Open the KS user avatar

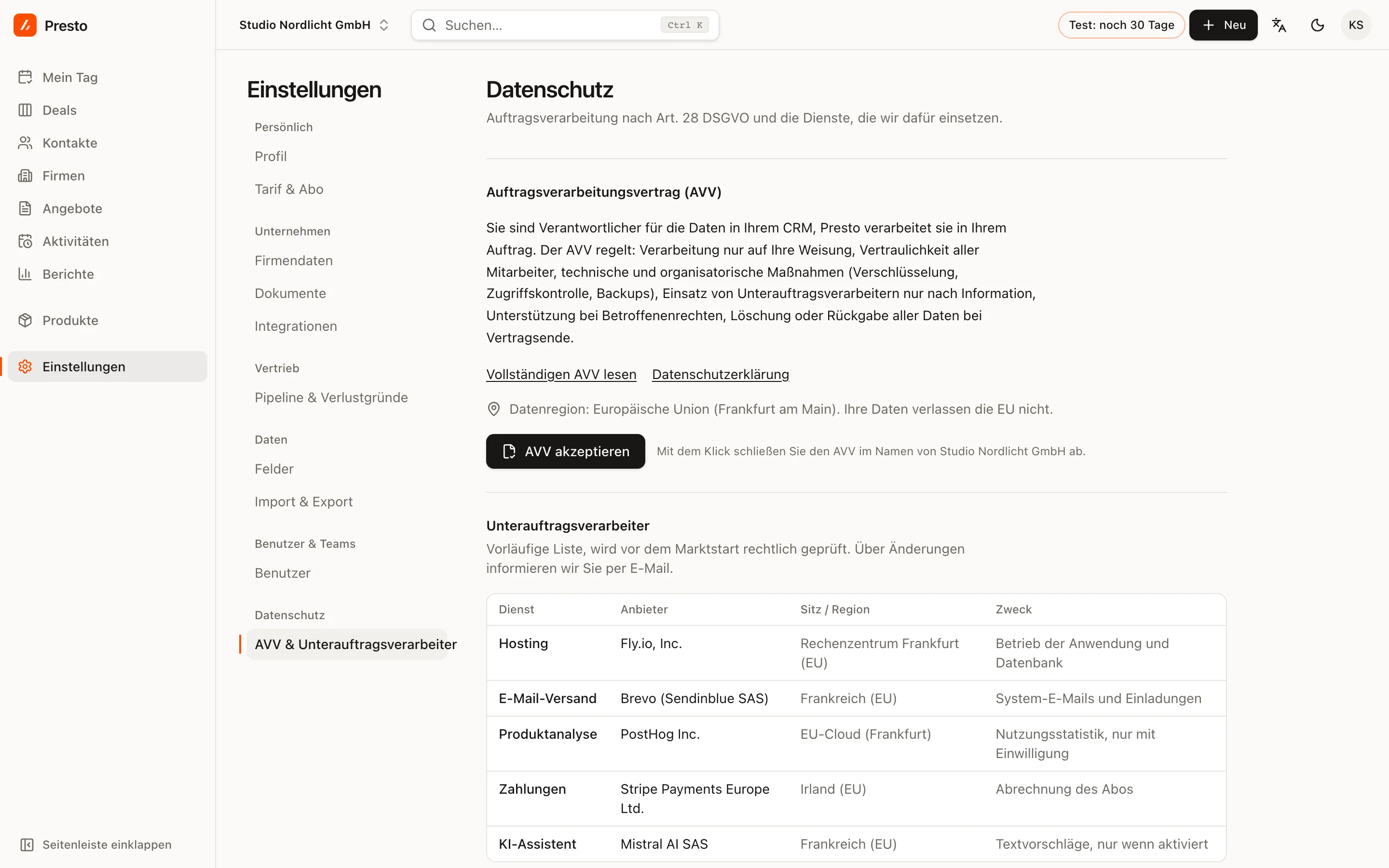click(x=1356, y=25)
